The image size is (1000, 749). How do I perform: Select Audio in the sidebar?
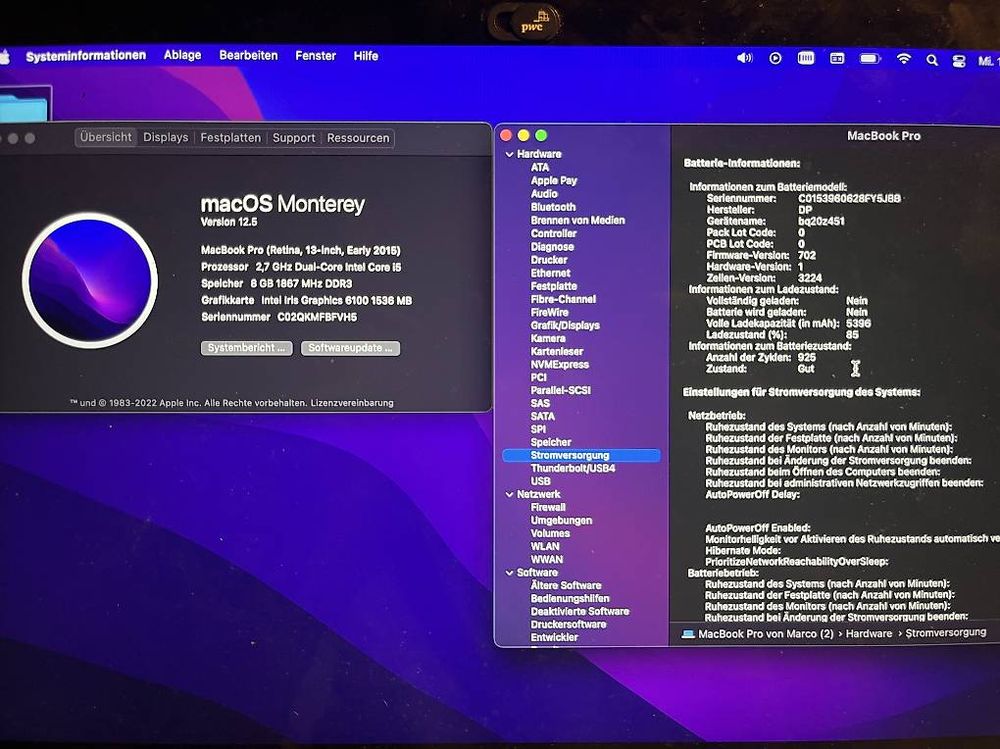coord(544,194)
